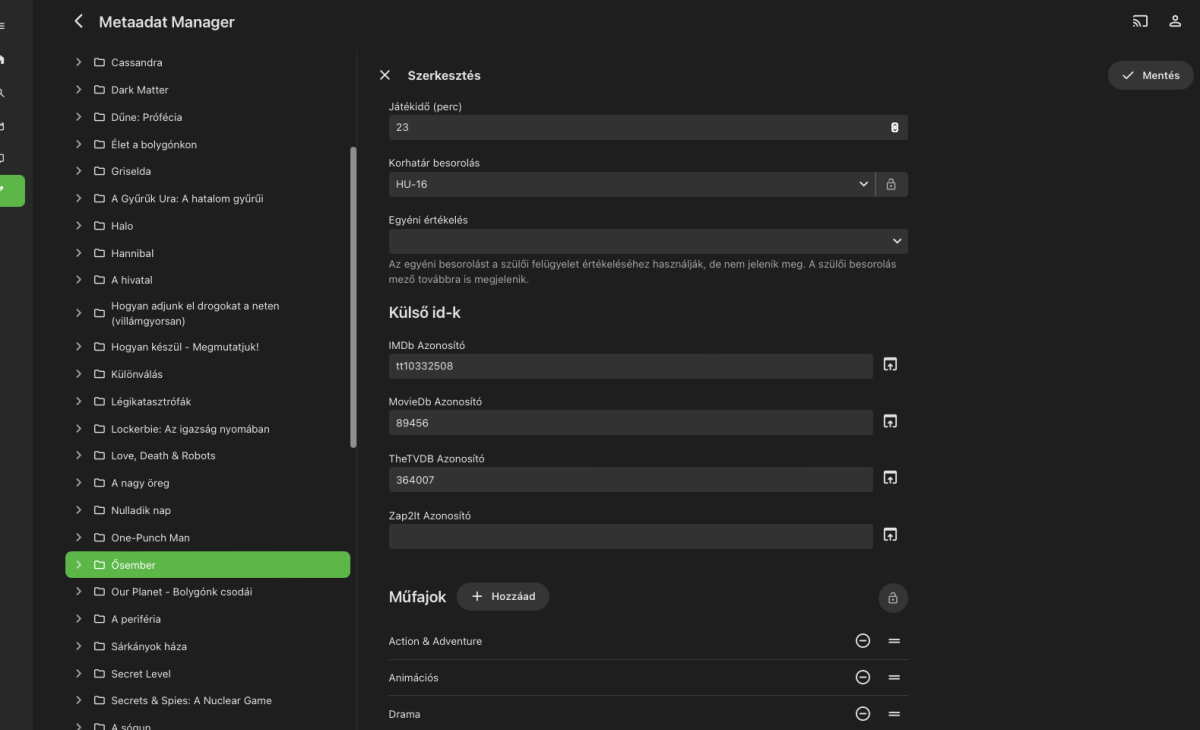Screen dimensions: 1200x730
Task: Open the user profile icon
Action: pos(1175,21)
